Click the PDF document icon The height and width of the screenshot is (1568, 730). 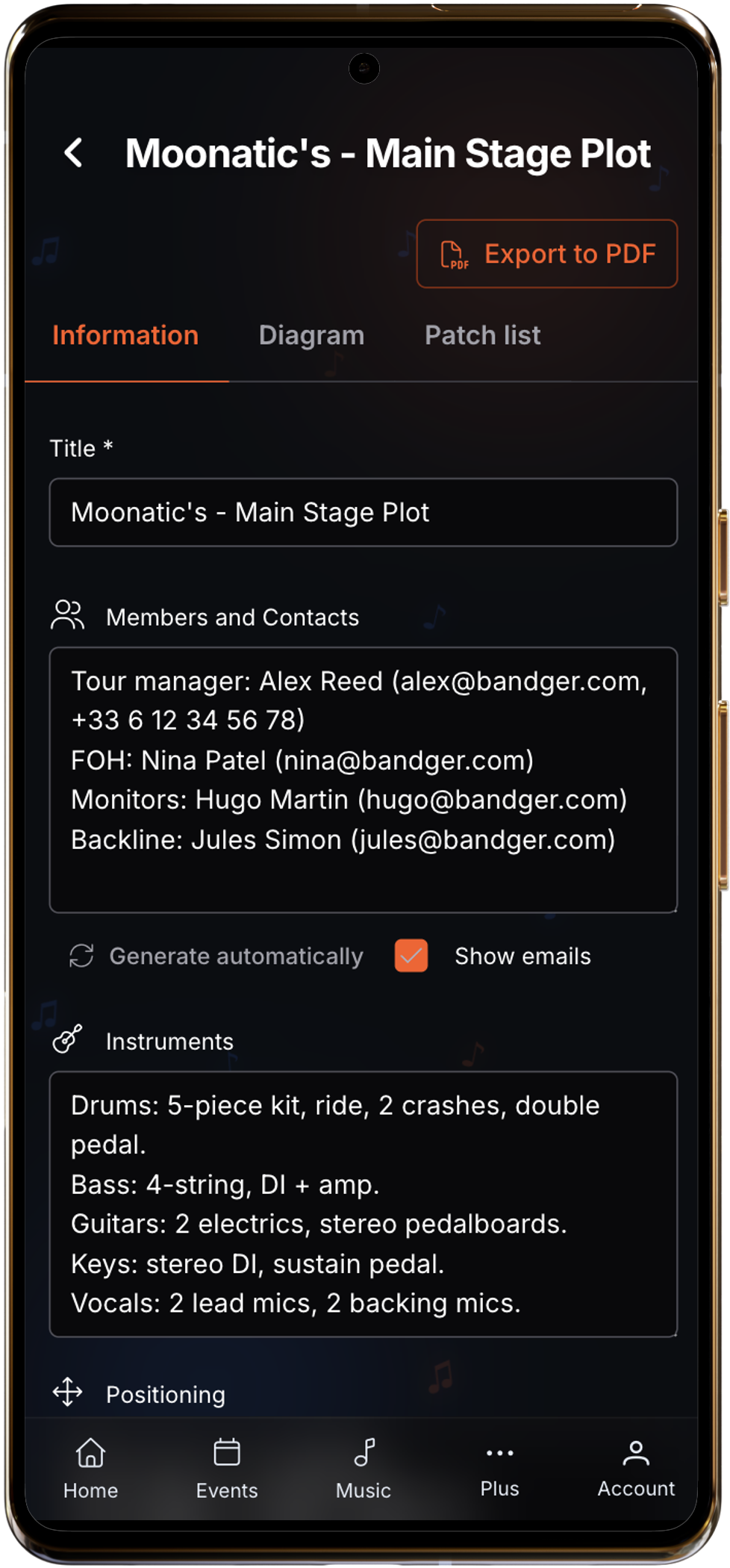tap(455, 254)
